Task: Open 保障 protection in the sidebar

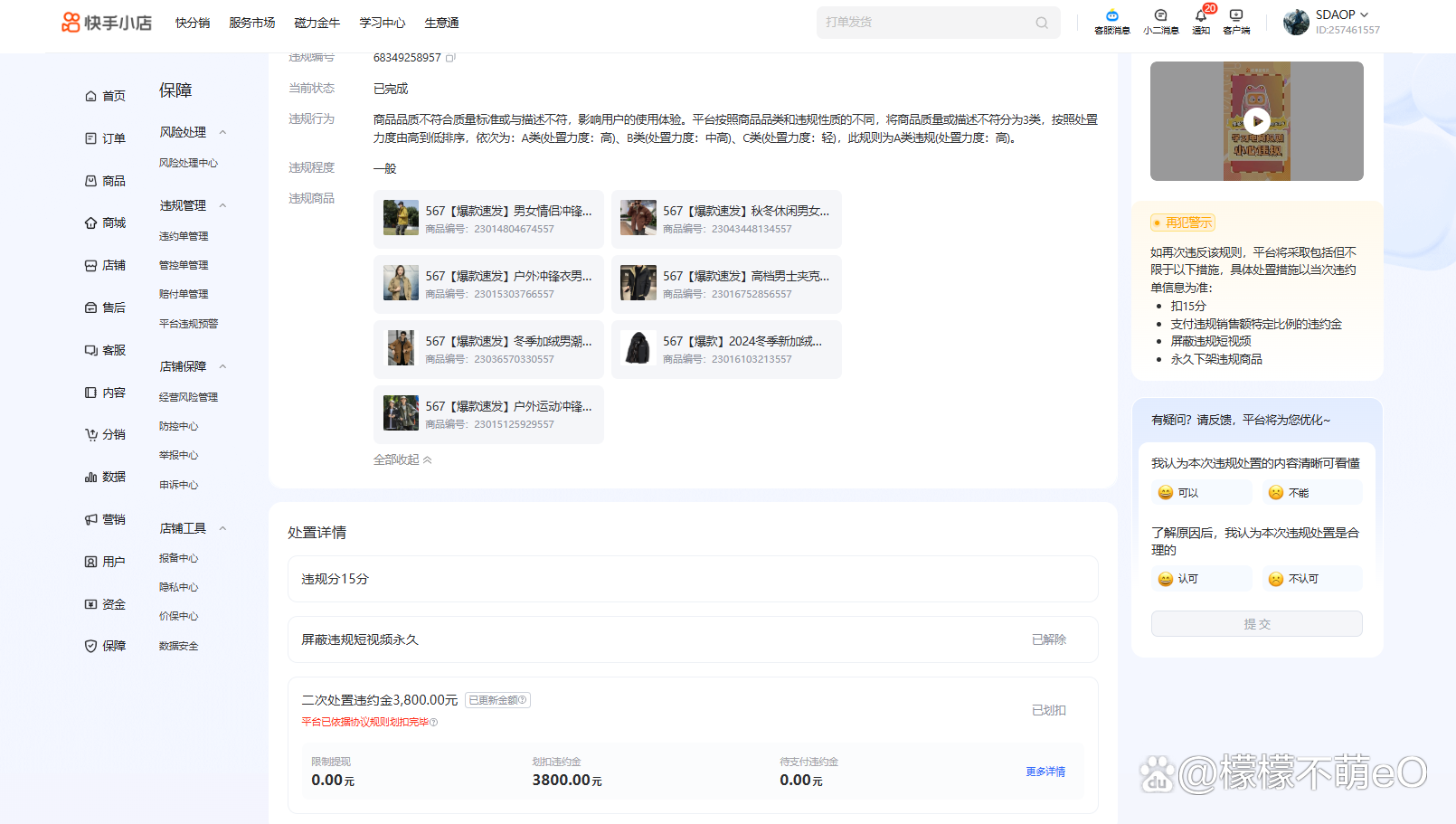Action: coord(105,646)
